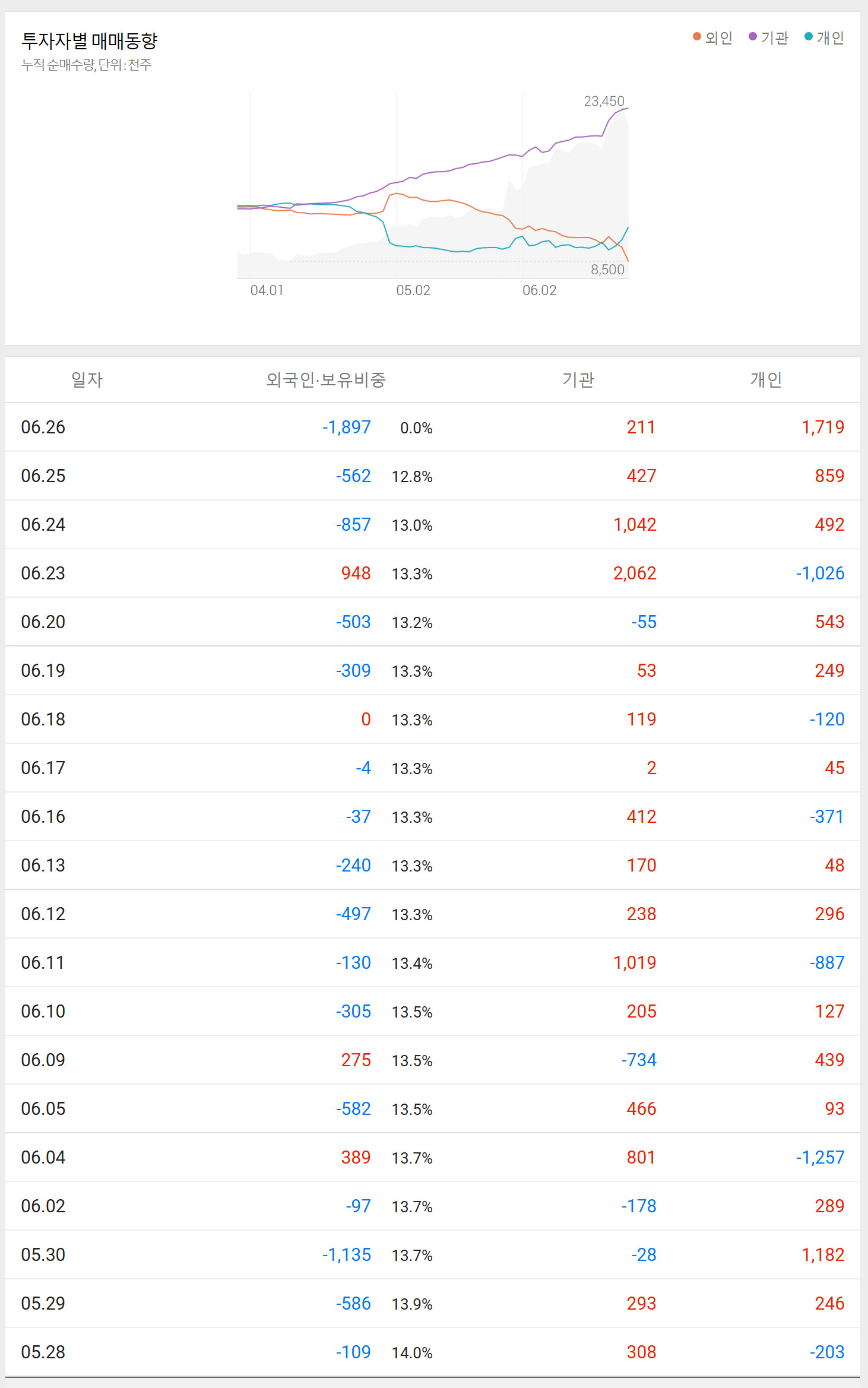Click the -1,897 foreign value for 06.26

(347, 427)
